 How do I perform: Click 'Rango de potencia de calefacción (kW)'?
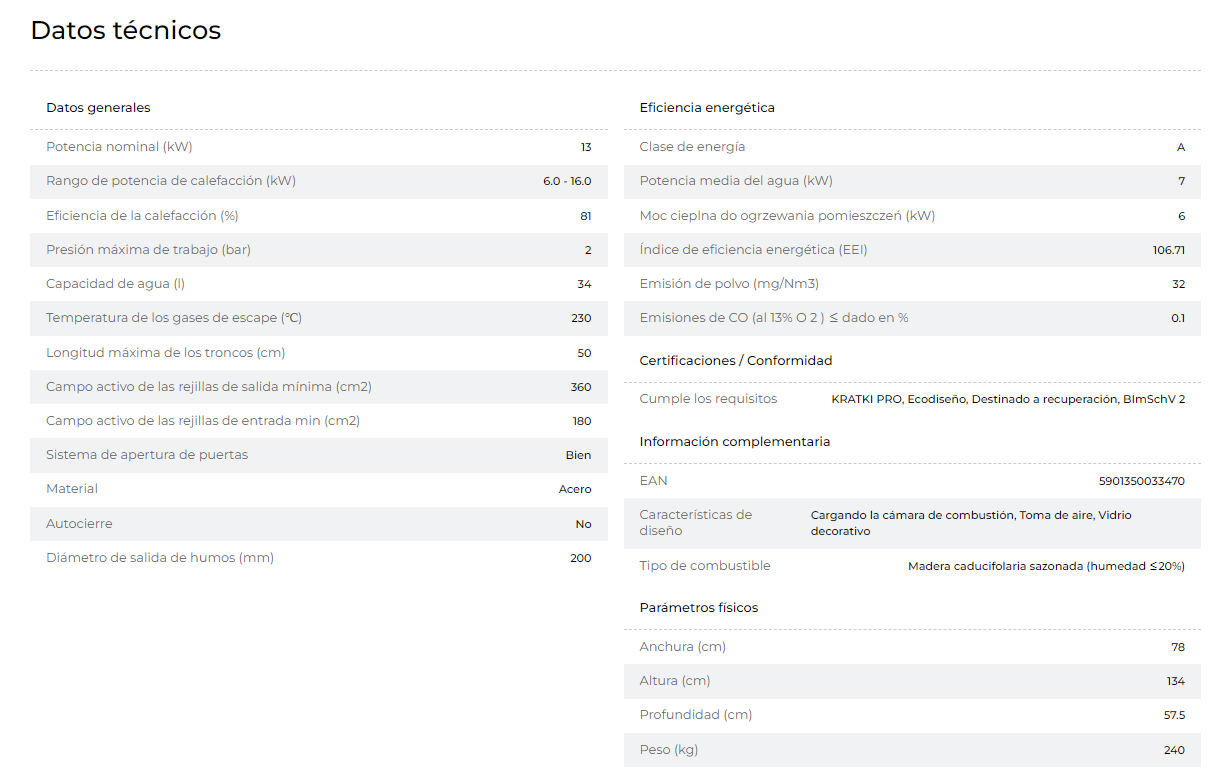point(171,181)
